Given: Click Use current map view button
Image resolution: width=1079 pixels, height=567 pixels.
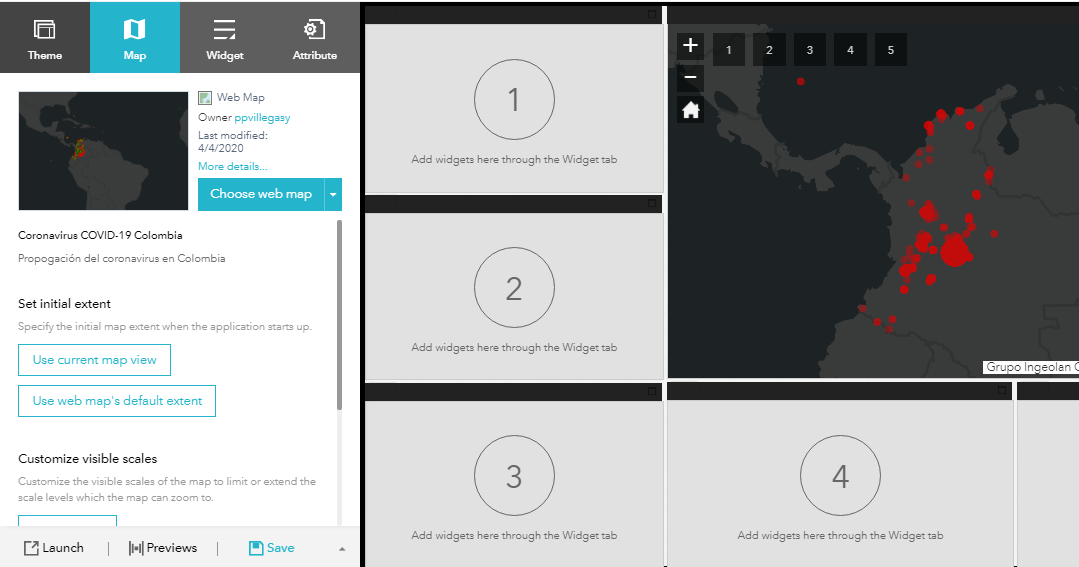Looking at the screenshot, I should 94,360.
